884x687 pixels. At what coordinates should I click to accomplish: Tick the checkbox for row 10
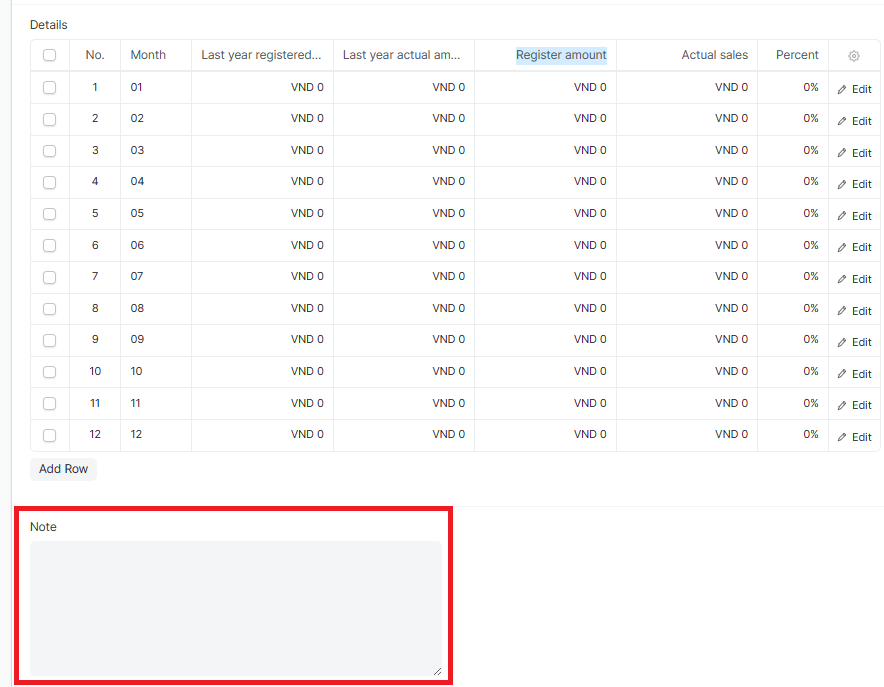[x=50, y=372]
